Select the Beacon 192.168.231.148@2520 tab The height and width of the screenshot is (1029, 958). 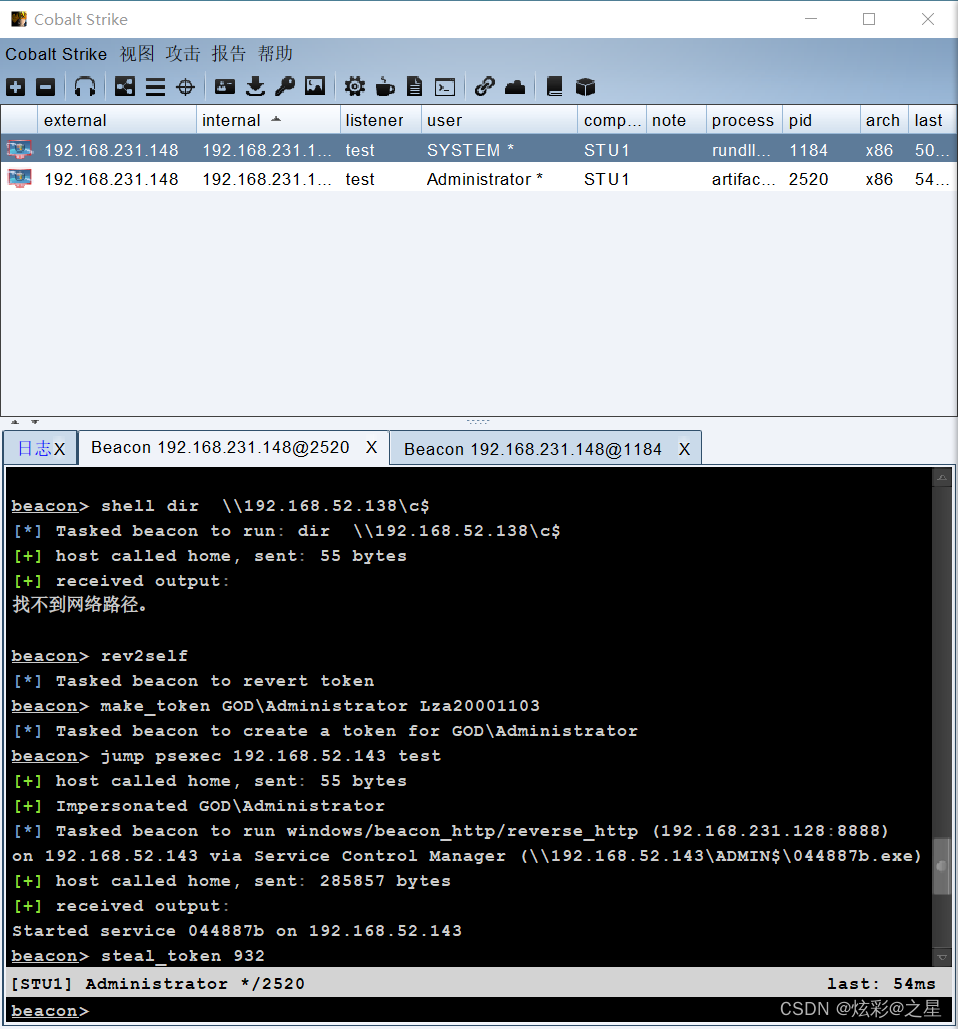coord(220,448)
